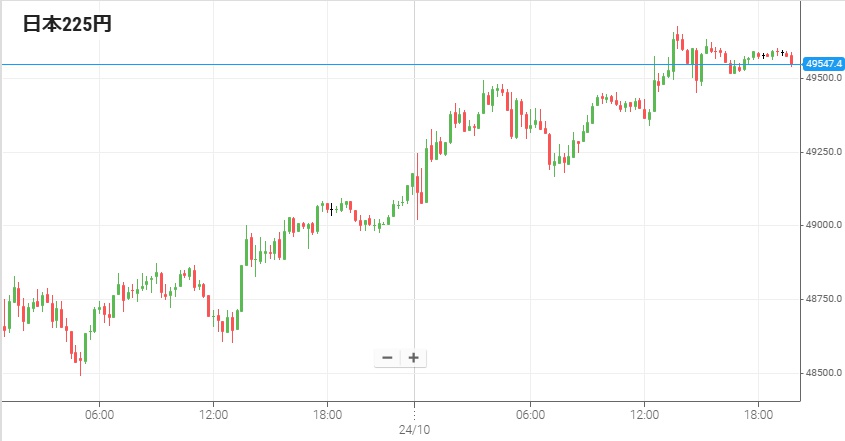
Task: Click the 48750.0 price axis label
Action: click(x=822, y=300)
